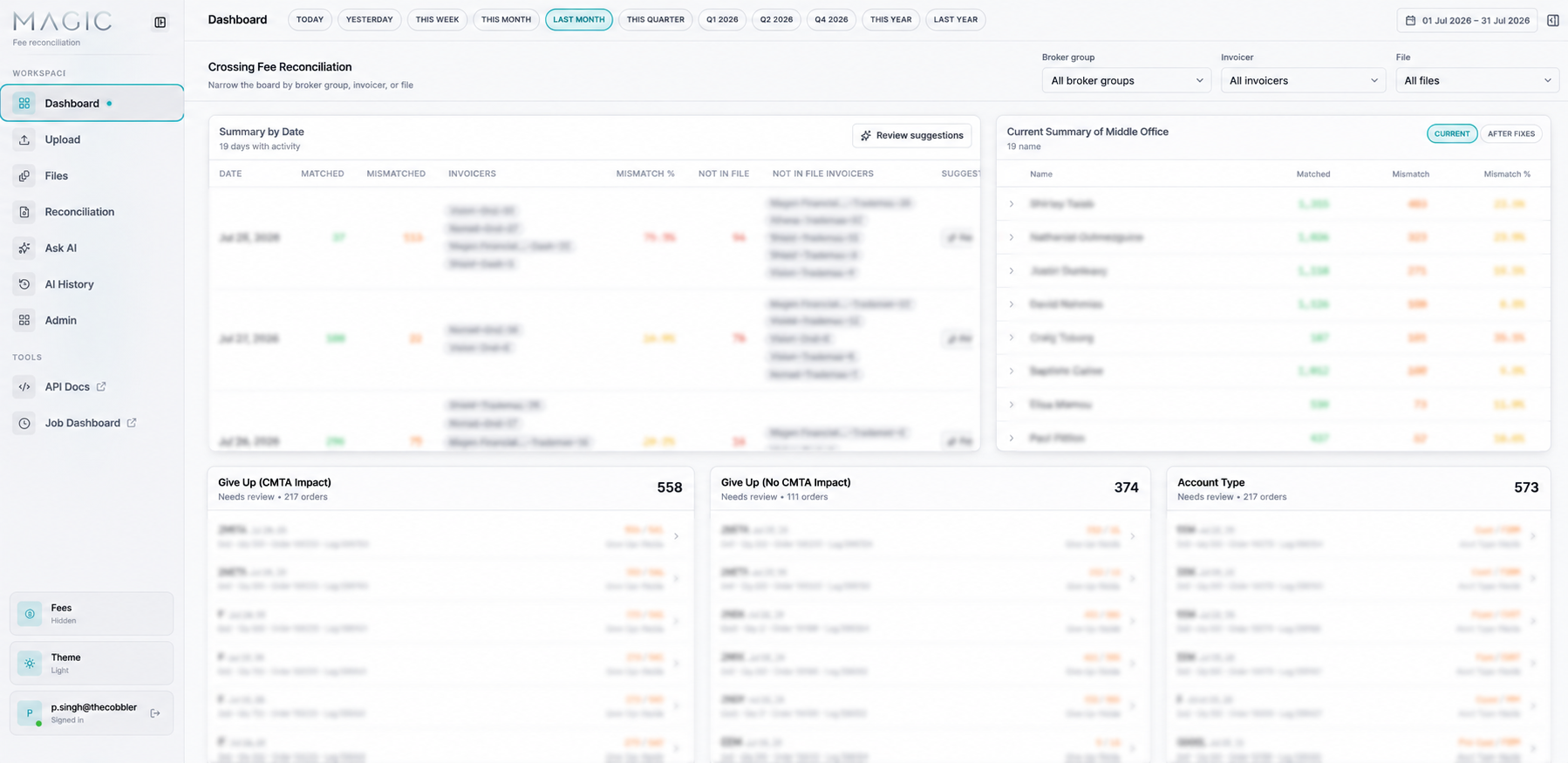
Task: Sign out using the logout icon
Action: [155, 713]
